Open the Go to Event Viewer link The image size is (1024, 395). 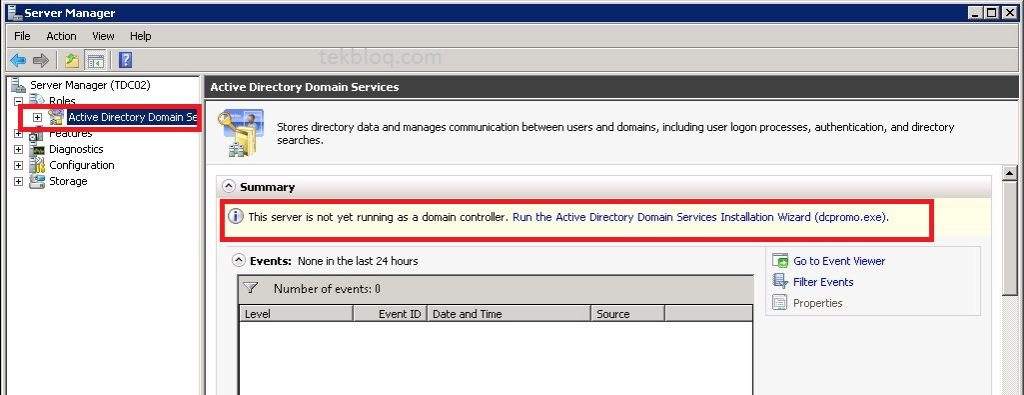click(x=839, y=261)
